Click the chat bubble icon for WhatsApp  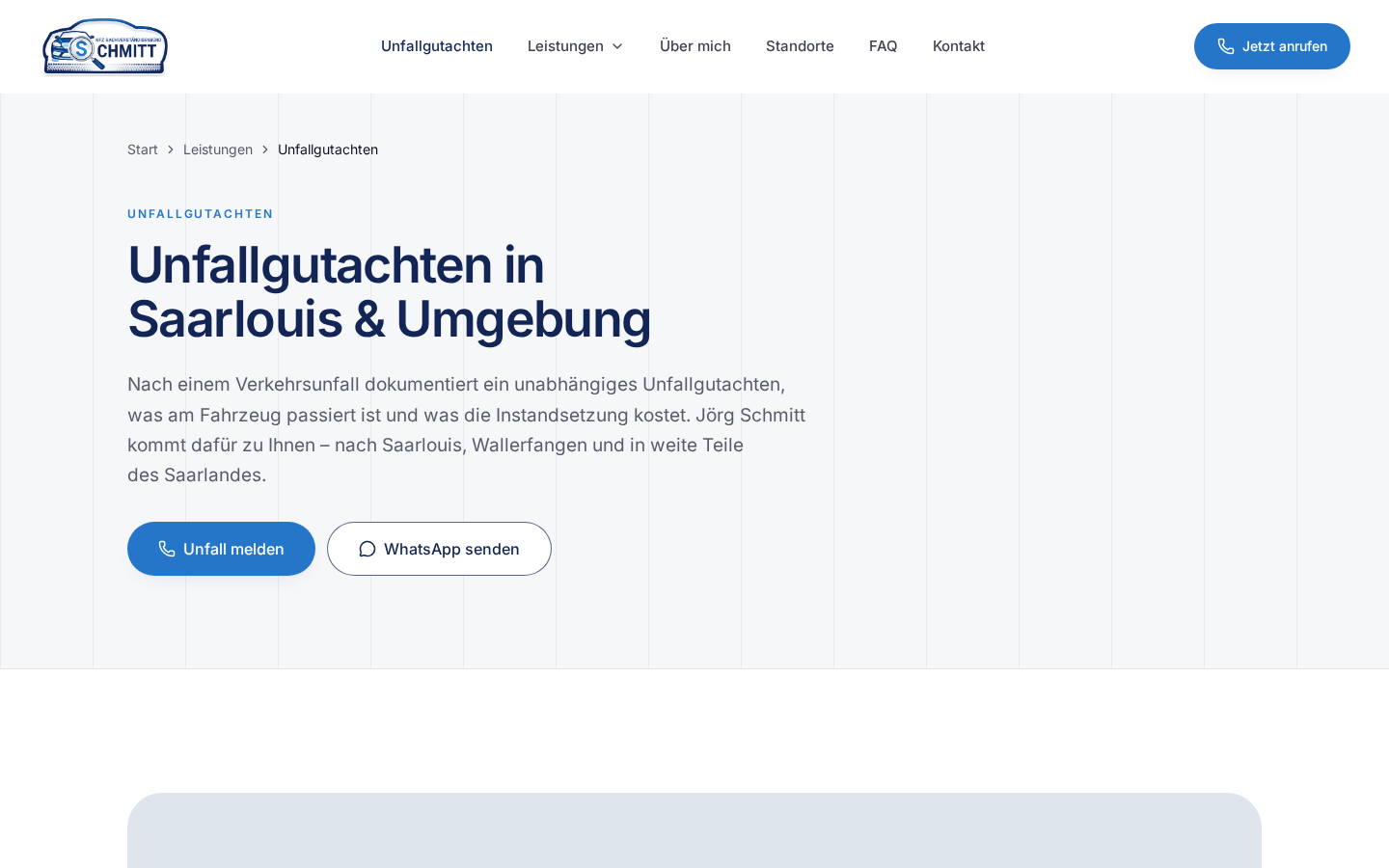tap(368, 549)
